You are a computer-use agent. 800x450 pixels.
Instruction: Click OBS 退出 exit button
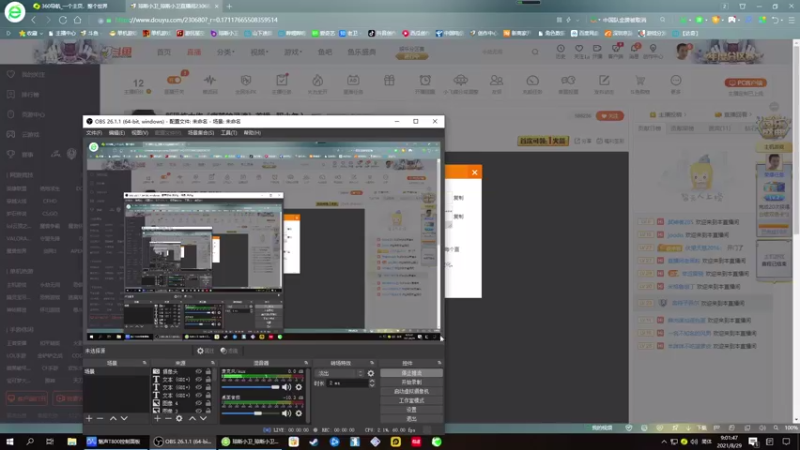tap(411, 419)
